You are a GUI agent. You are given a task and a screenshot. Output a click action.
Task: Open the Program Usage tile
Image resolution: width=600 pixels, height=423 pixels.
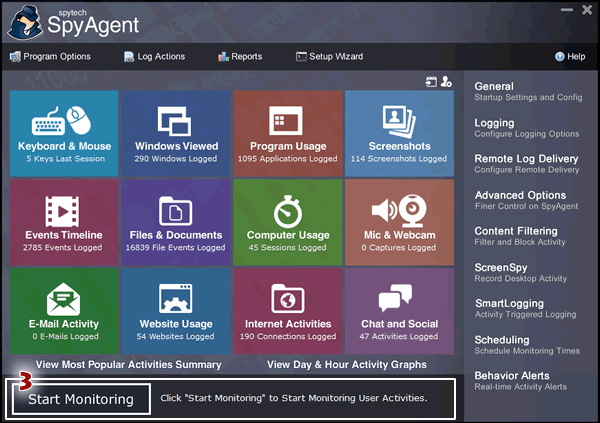click(x=288, y=134)
